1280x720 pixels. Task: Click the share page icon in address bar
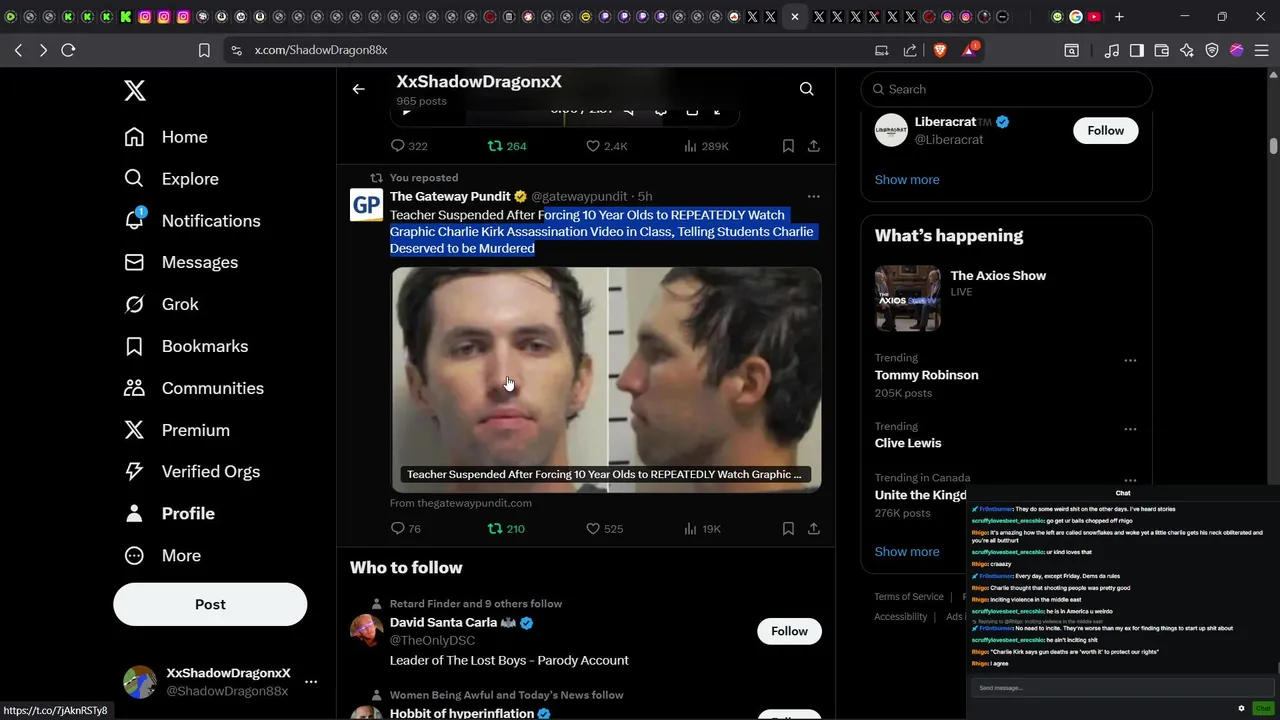tap(910, 50)
